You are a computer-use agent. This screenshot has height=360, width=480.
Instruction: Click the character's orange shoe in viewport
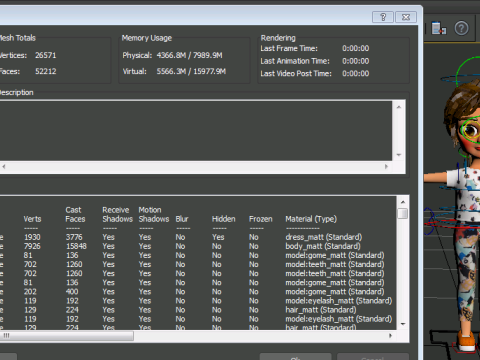(x=466, y=340)
